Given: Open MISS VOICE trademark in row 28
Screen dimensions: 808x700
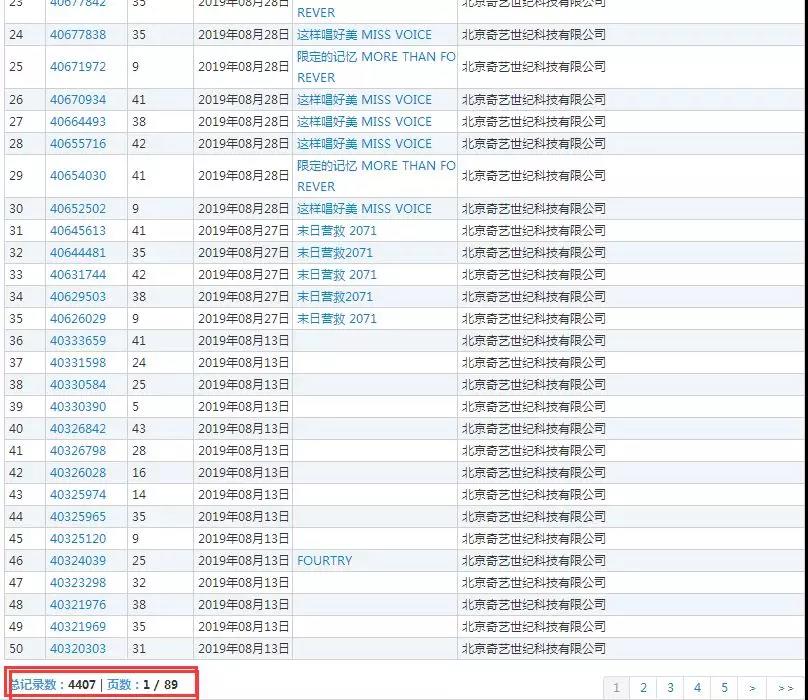Looking at the screenshot, I should (364, 144).
